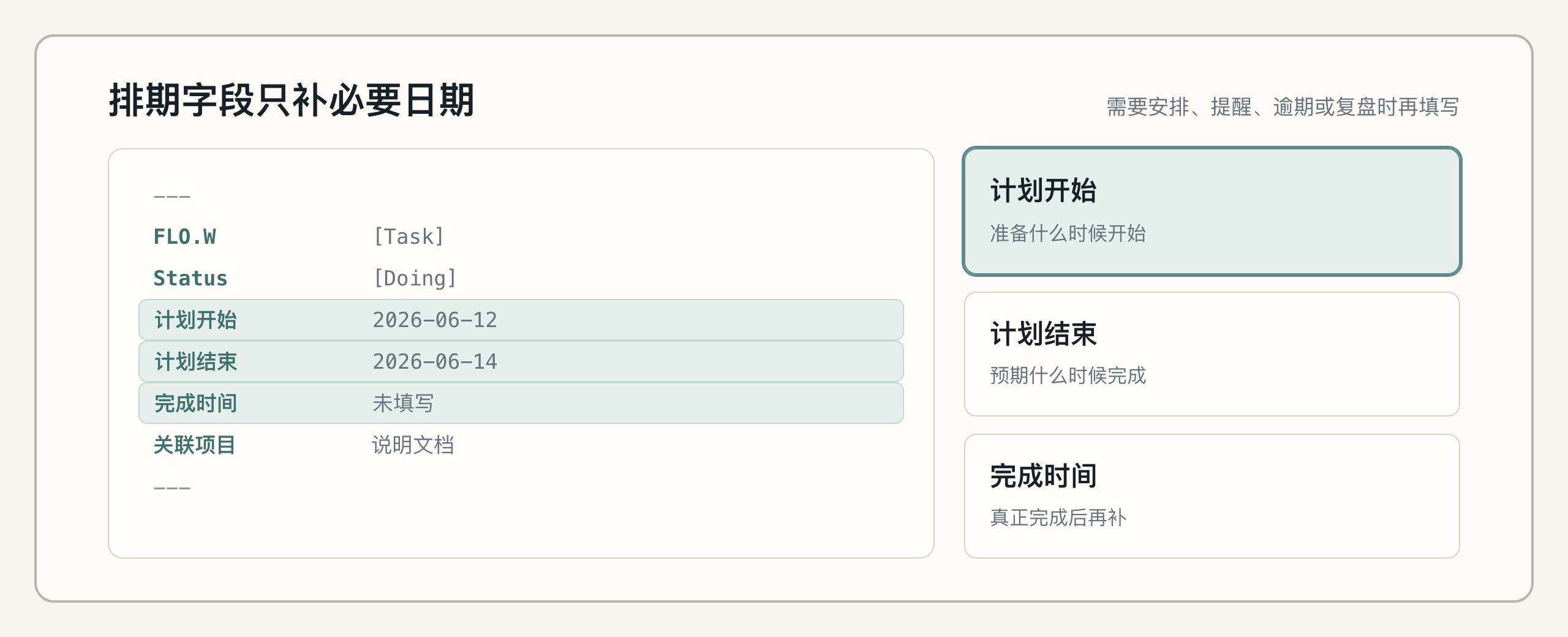1568x637 pixels.
Task: Click the [Task] value next to FLO.W
Action: pyautogui.click(x=409, y=236)
